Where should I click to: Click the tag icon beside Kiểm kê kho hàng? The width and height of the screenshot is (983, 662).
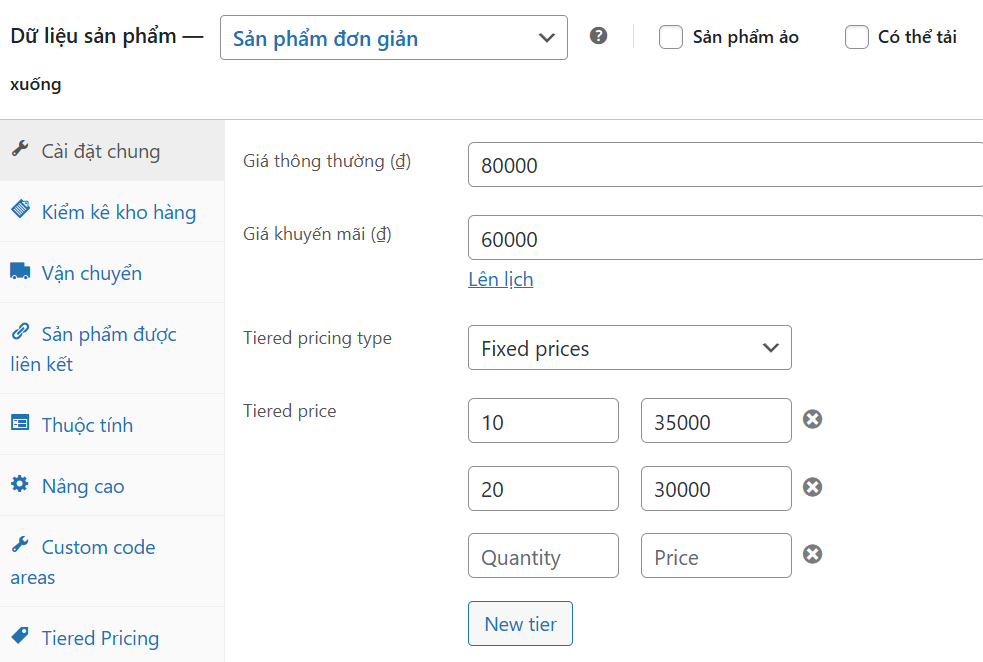tap(19, 211)
